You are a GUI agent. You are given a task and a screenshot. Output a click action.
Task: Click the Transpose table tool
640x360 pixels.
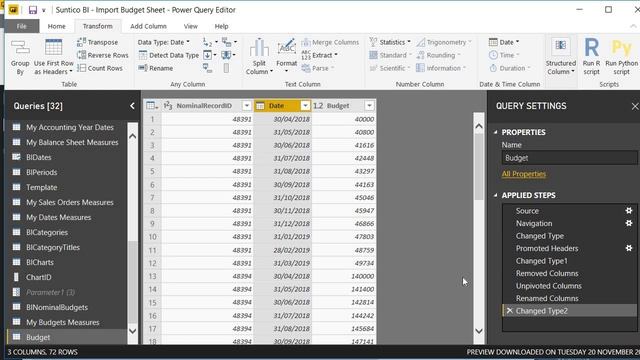pyautogui.click(x=98, y=42)
